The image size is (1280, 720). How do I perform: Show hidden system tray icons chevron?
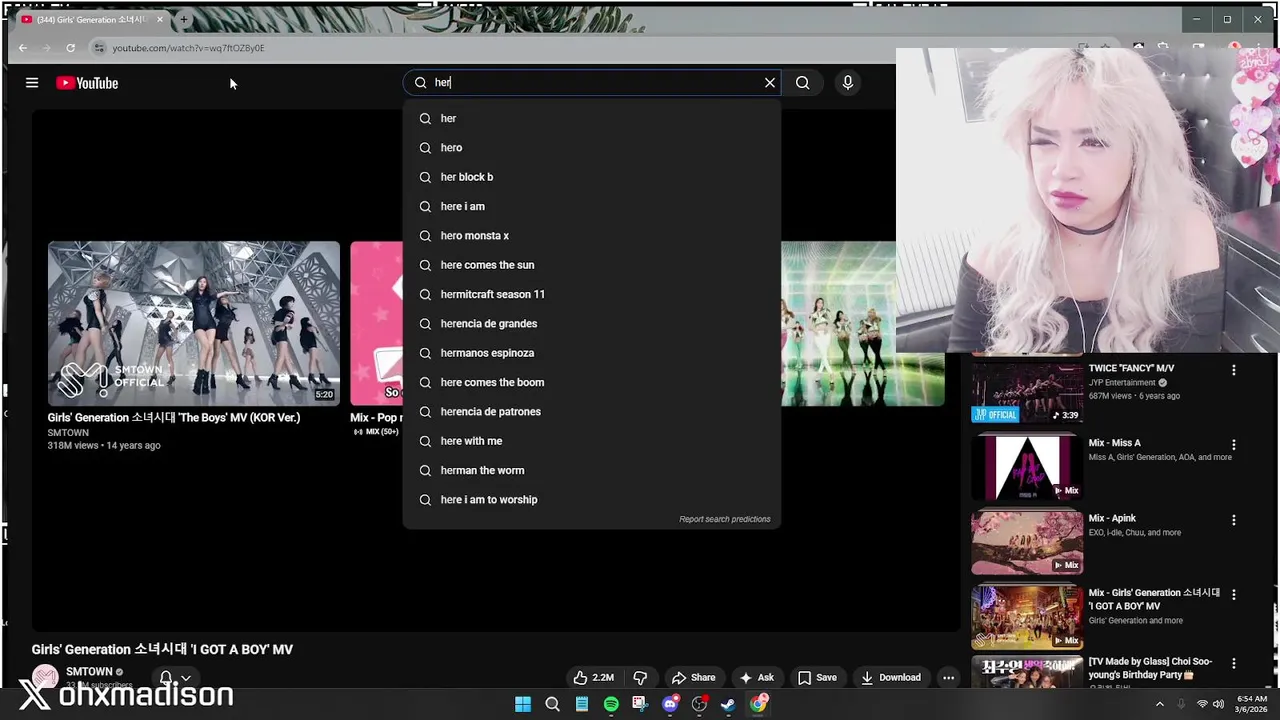[x=1159, y=704]
